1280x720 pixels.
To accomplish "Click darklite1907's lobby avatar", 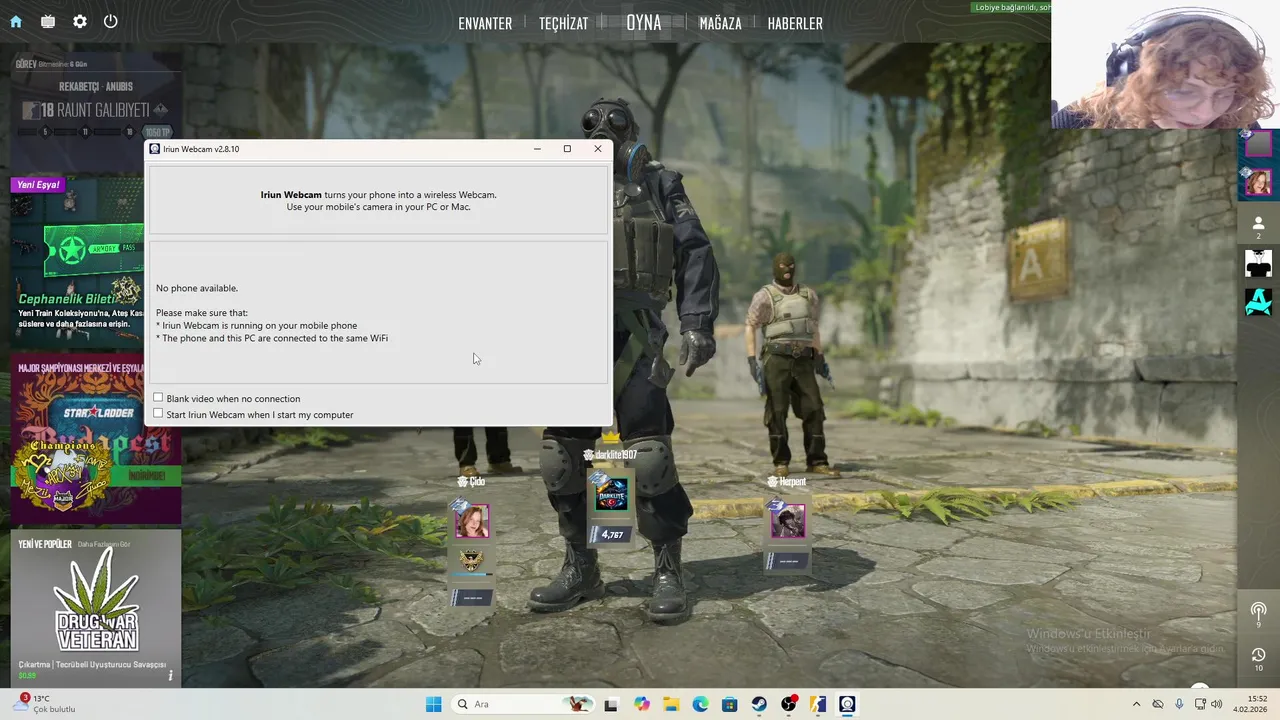I will pos(611,494).
